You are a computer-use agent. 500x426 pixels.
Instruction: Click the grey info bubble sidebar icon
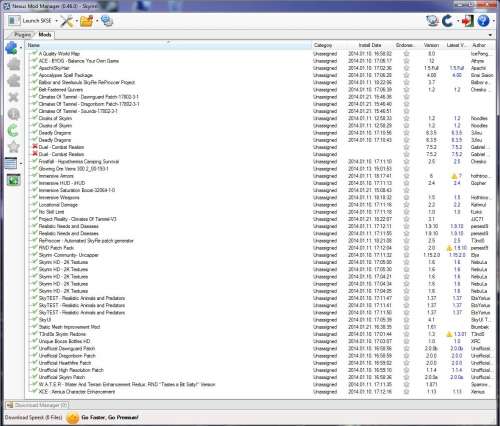pos(14,114)
